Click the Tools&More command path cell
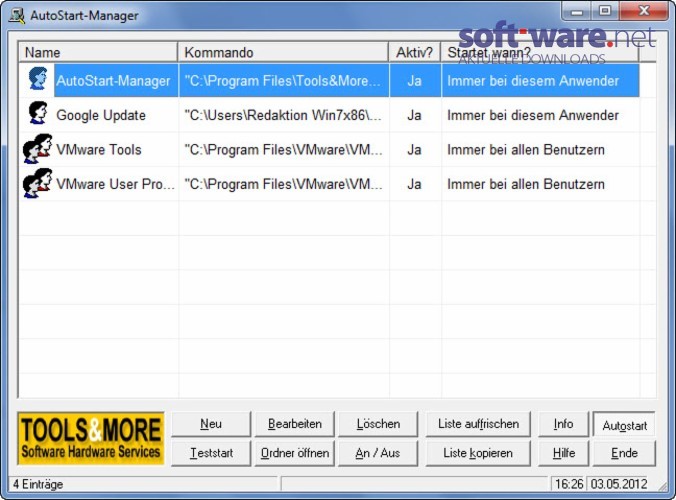The width and height of the screenshot is (676, 500). (x=283, y=81)
